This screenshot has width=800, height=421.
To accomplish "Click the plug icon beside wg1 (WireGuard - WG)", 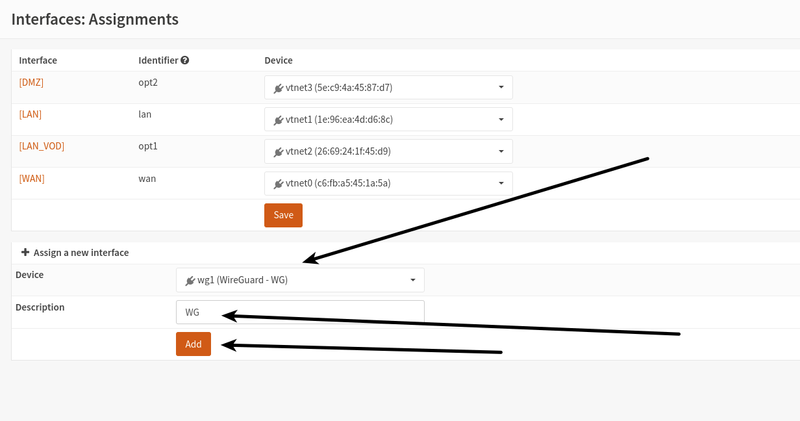I will pos(193,280).
